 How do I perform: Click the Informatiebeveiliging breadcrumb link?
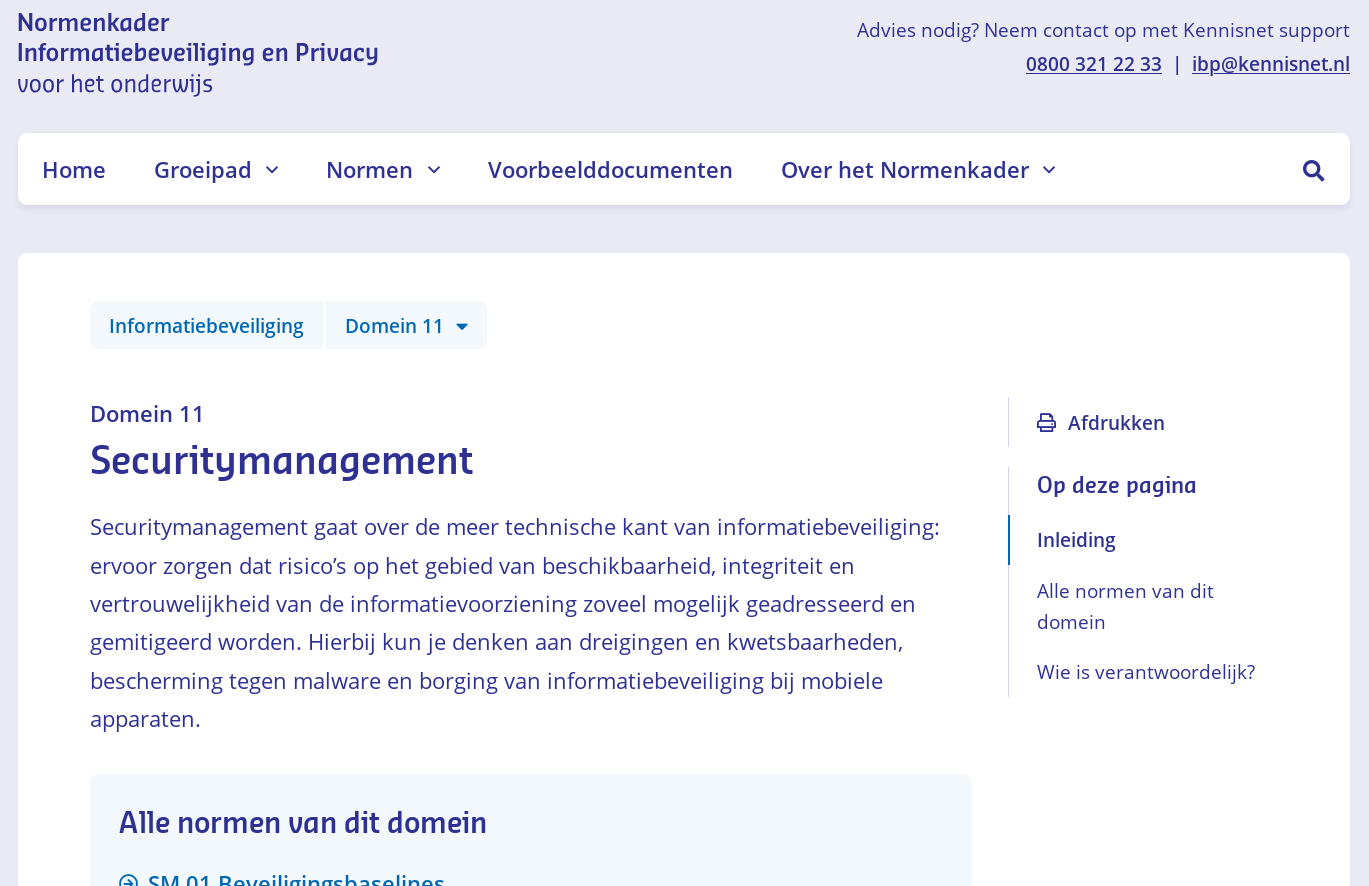[x=206, y=326]
